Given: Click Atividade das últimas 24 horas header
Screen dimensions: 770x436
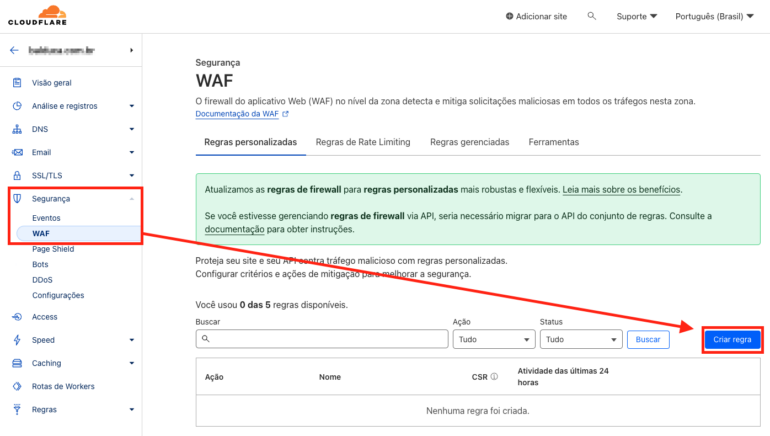Looking at the screenshot, I should pos(563,377).
